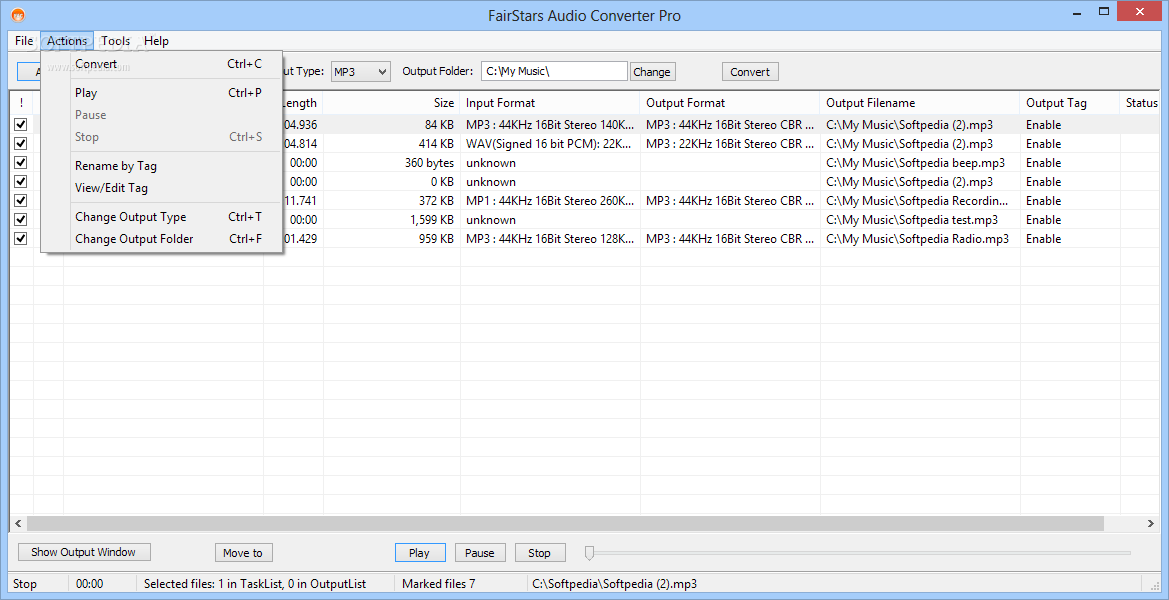Click the scrollbar right arrow
The image size is (1169, 600).
1150,524
